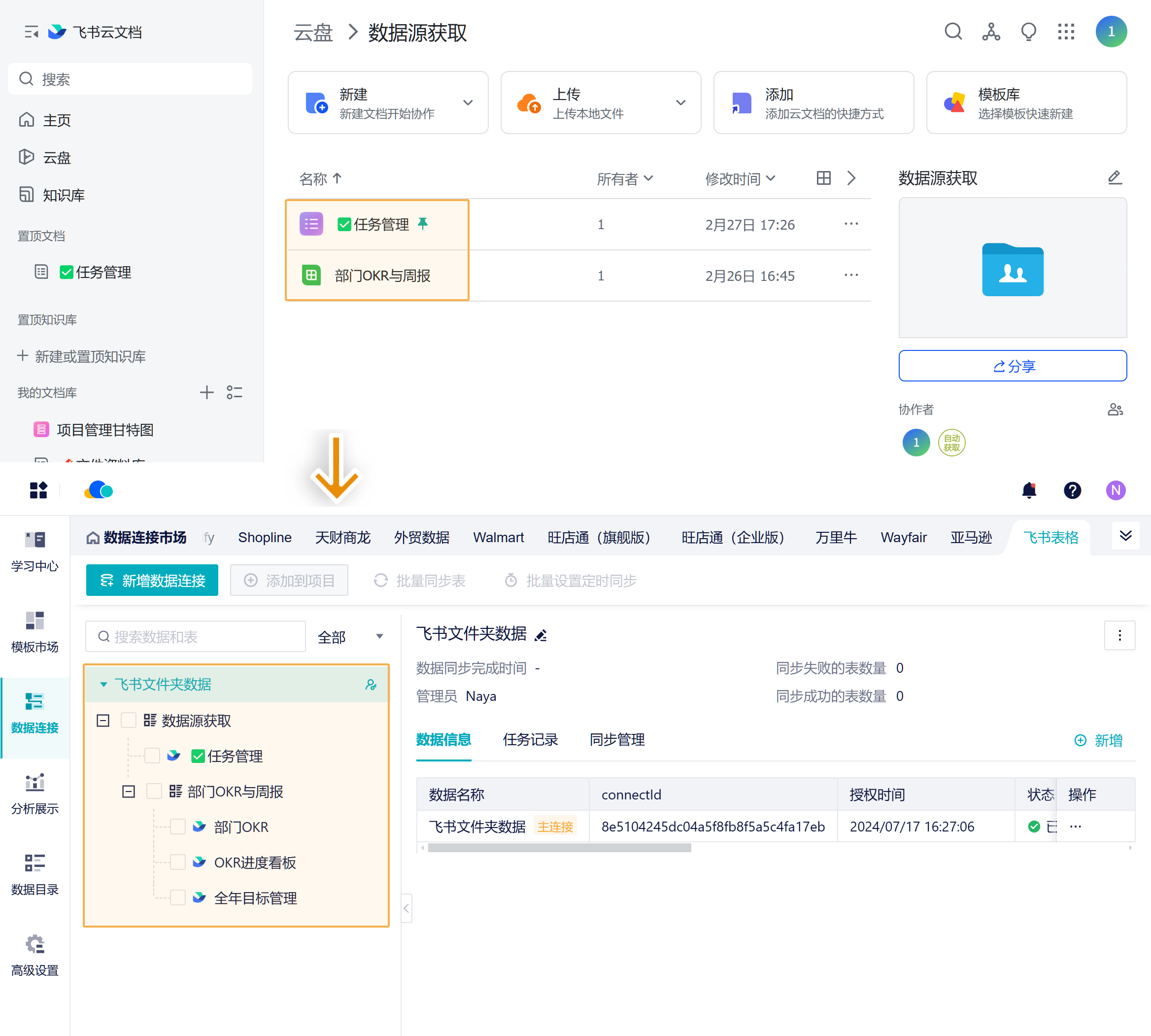Open 高级设置 in left navigation
This screenshot has width=1151, height=1036.
[x=34, y=955]
